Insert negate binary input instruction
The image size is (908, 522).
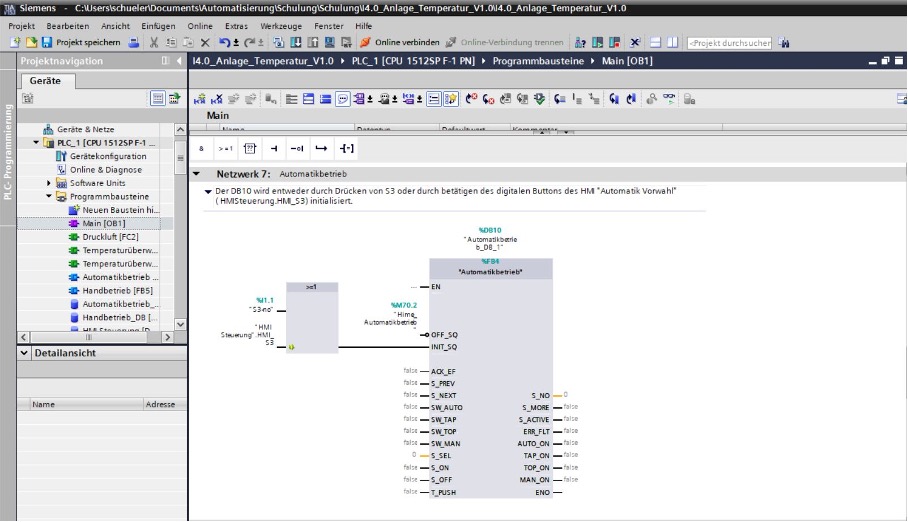pyautogui.click(x=297, y=149)
